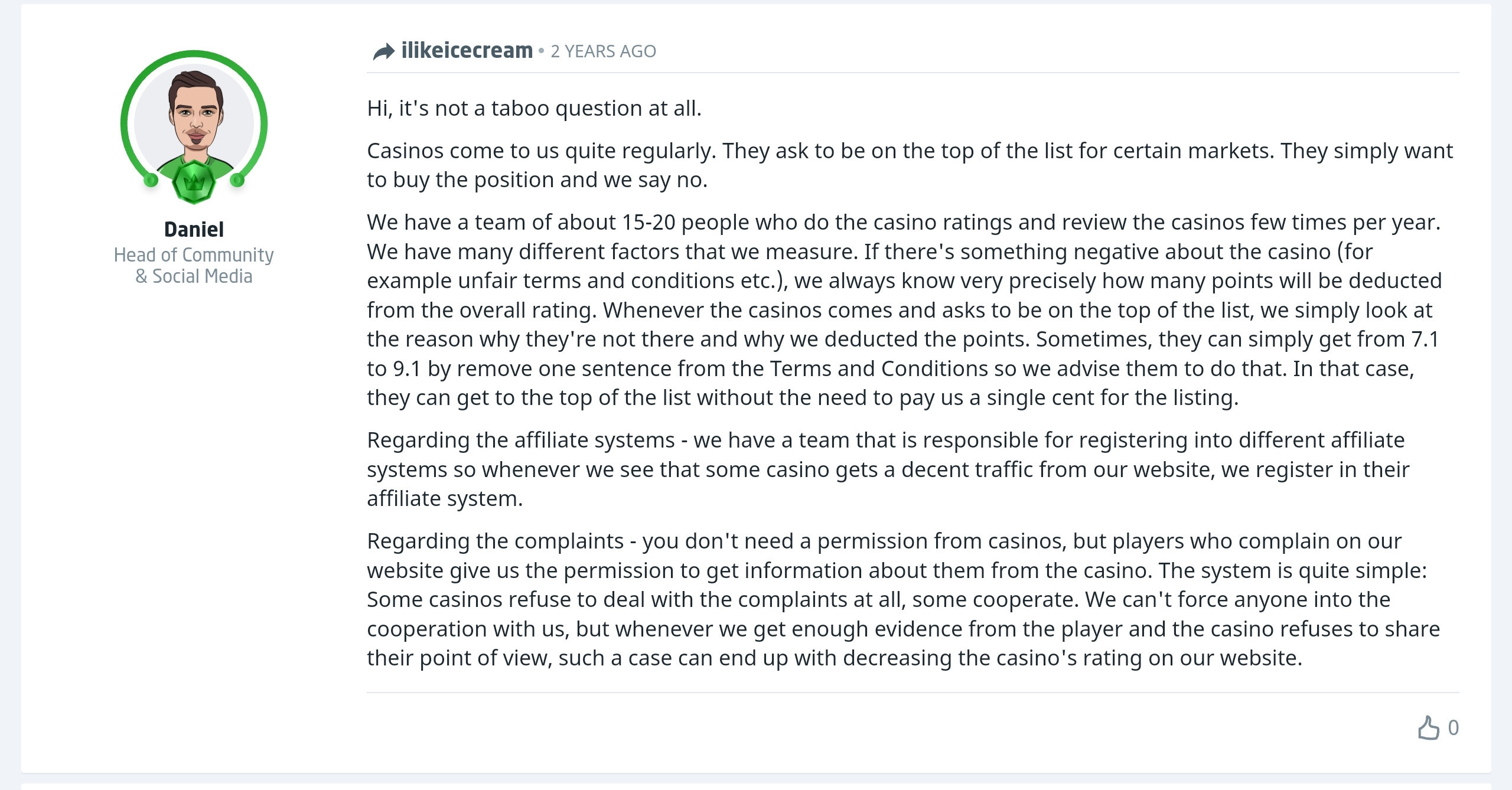
Task: Like the post with the thumbs-up icon
Action: pos(1428,727)
